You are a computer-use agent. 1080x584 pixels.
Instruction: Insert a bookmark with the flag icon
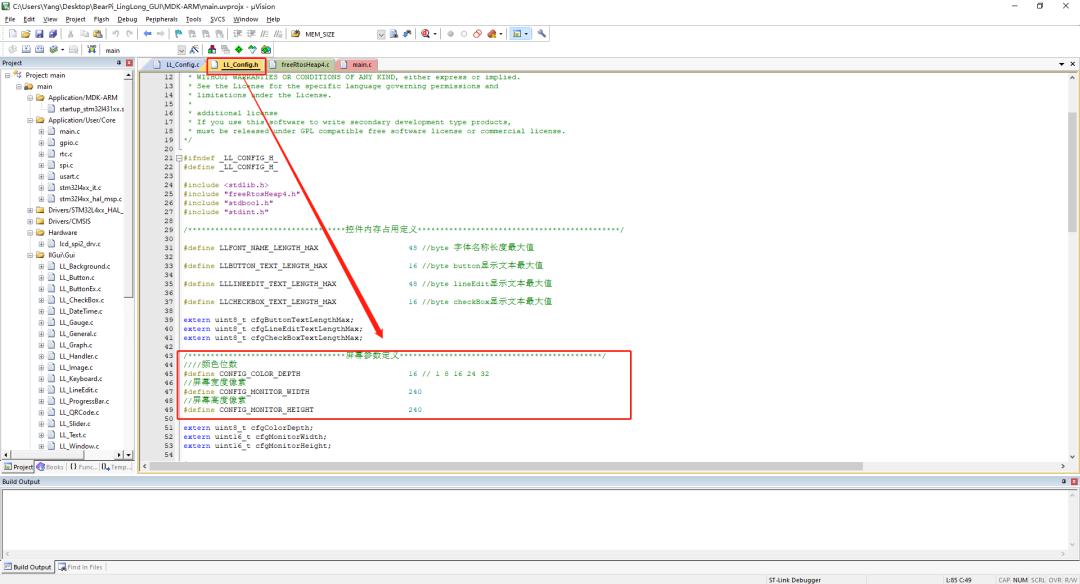coord(178,34)
